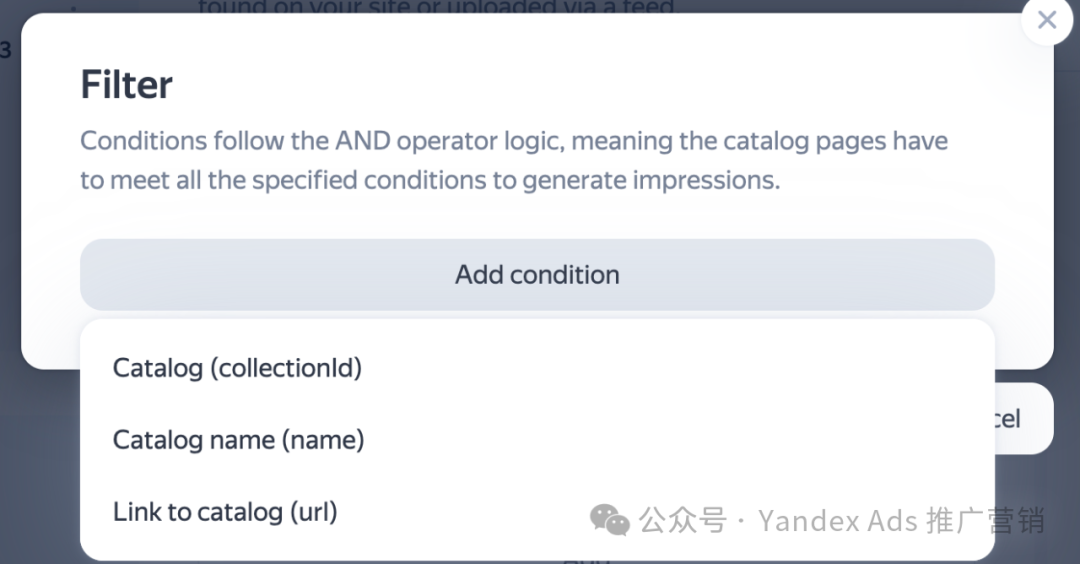Screen dimensions: 1080x564
Task: Click the 公众号 watermark label
Action: tap(682, 521)
